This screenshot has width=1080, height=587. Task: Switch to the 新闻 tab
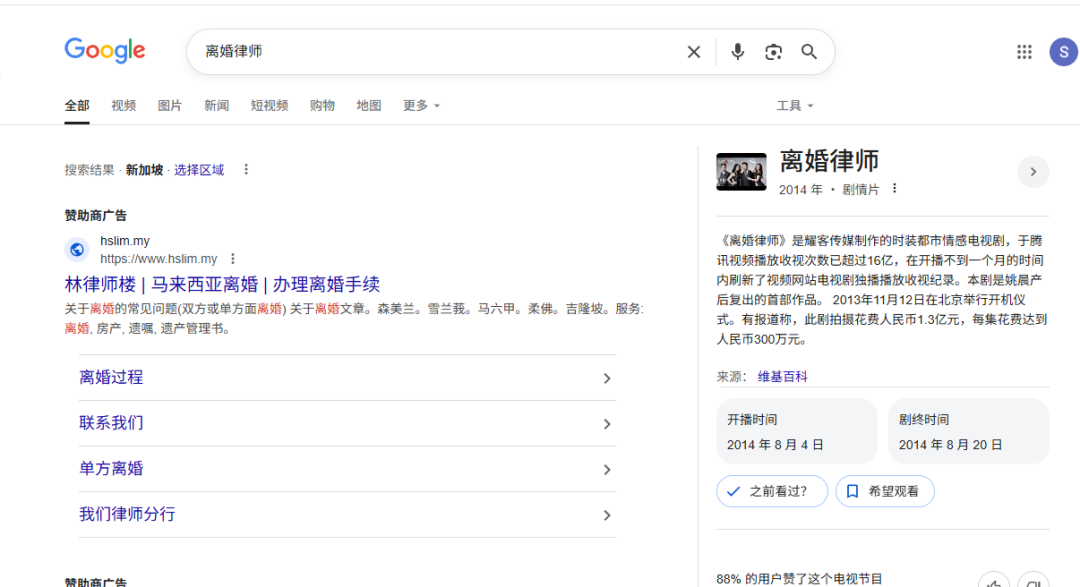[216, 105]
